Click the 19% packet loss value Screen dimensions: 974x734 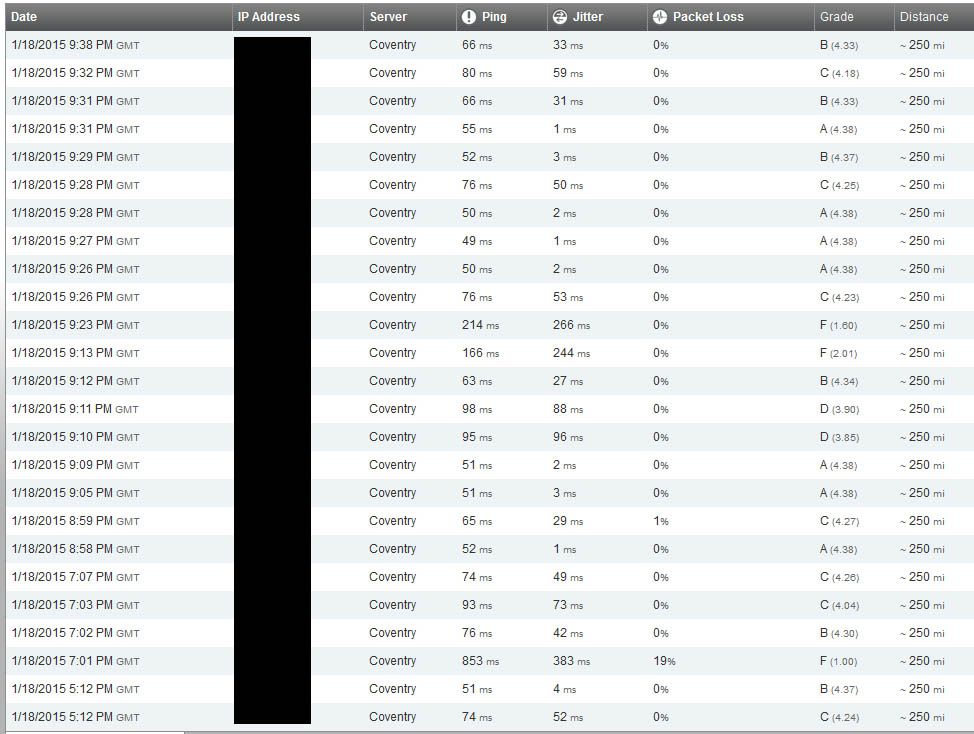(664, 661)
